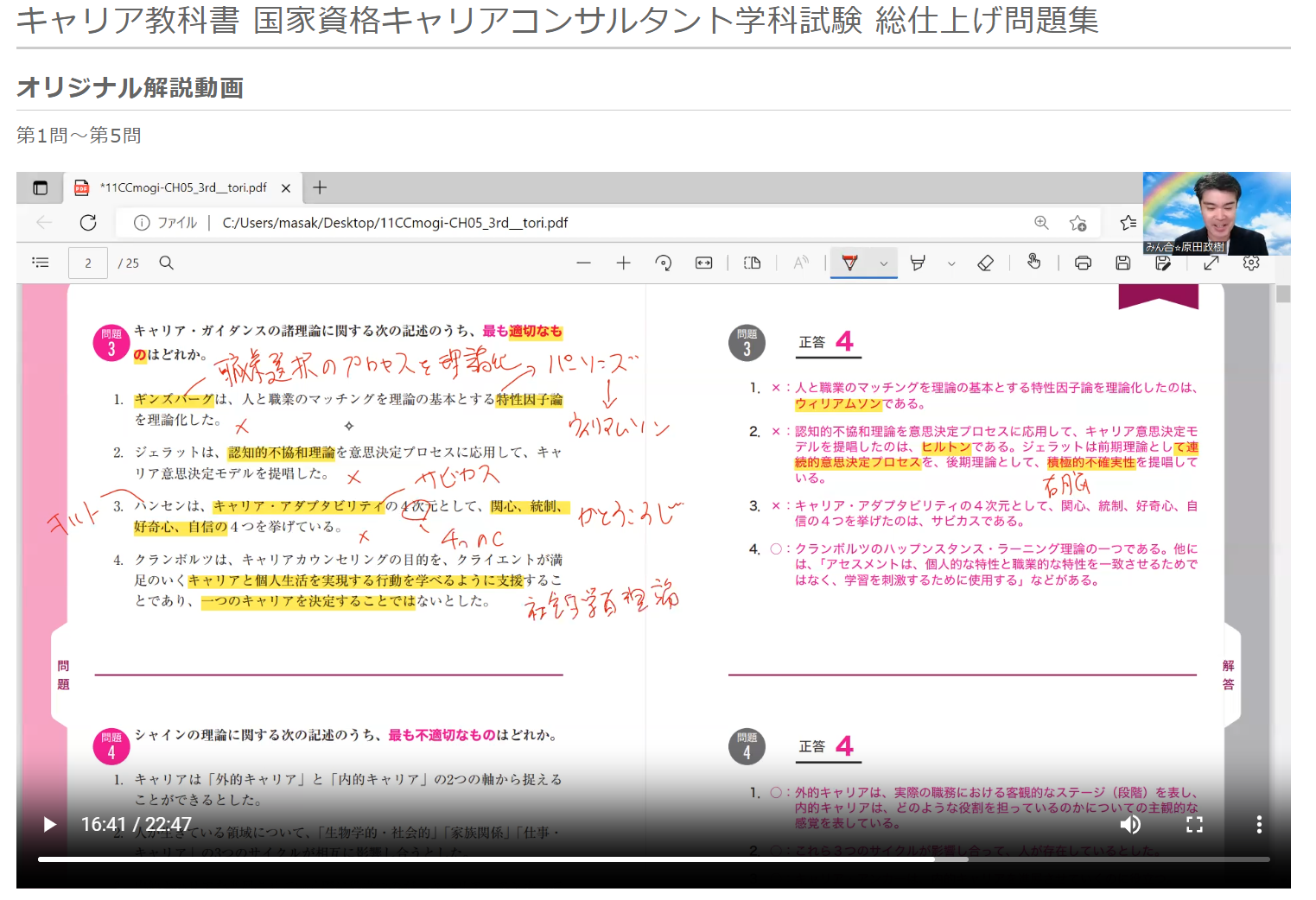Zoom out the PDF with minus icon

(583, 263)
